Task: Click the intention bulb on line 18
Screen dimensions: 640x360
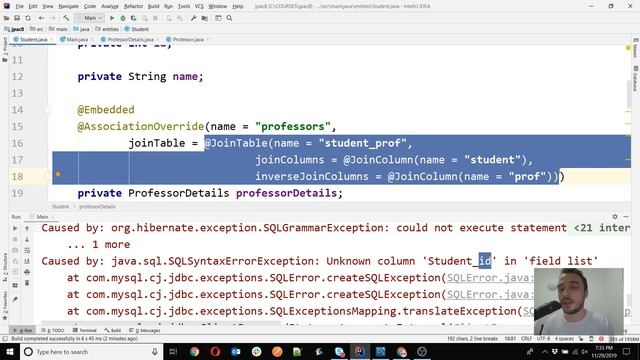Action: tap(58, 174)
